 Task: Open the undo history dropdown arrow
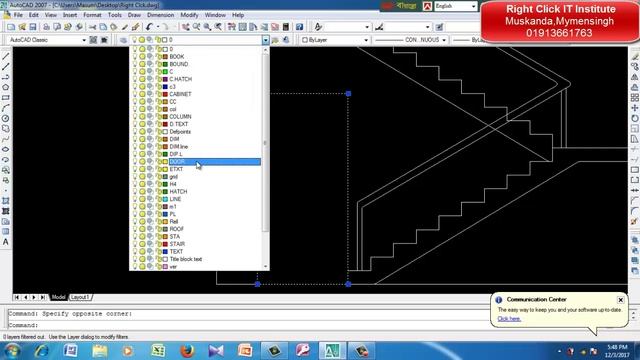pyautogui.click(x=158, y=27)
